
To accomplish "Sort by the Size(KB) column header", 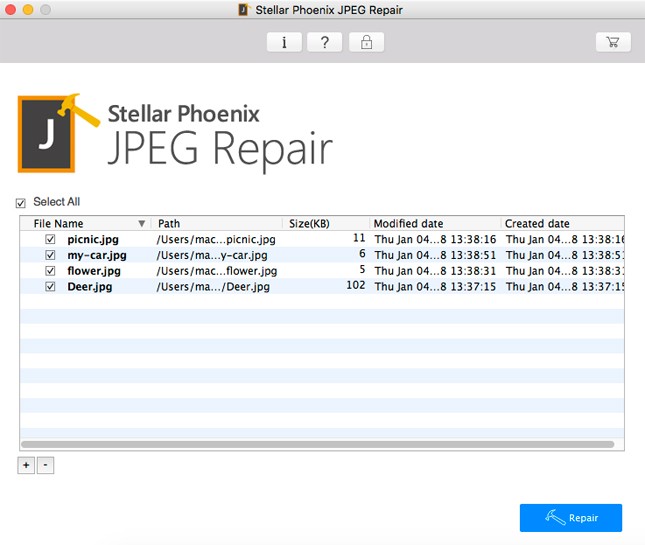I will (326, 223).
